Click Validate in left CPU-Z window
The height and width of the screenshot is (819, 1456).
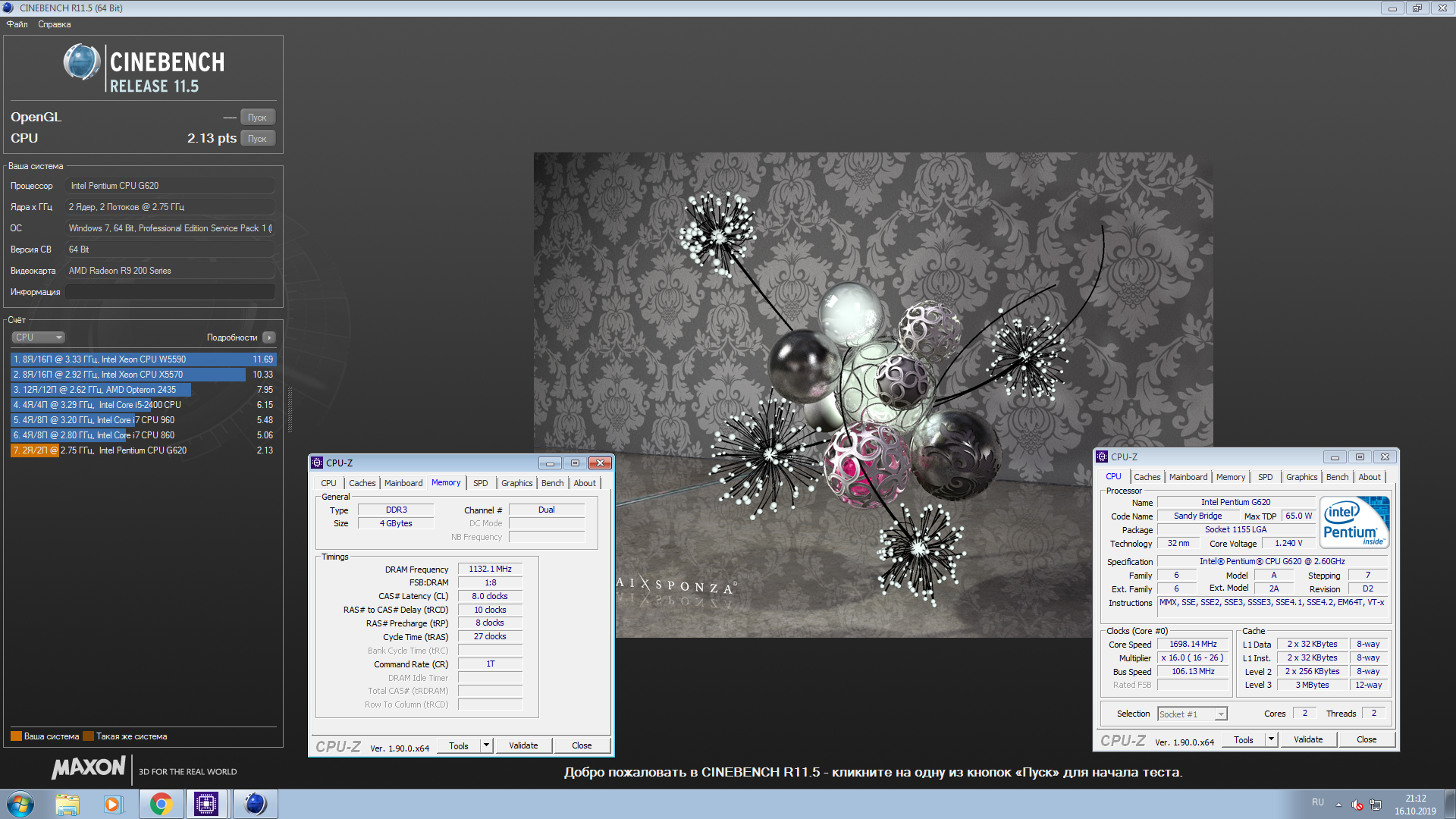pyautogui.click(x=523, y=745)
